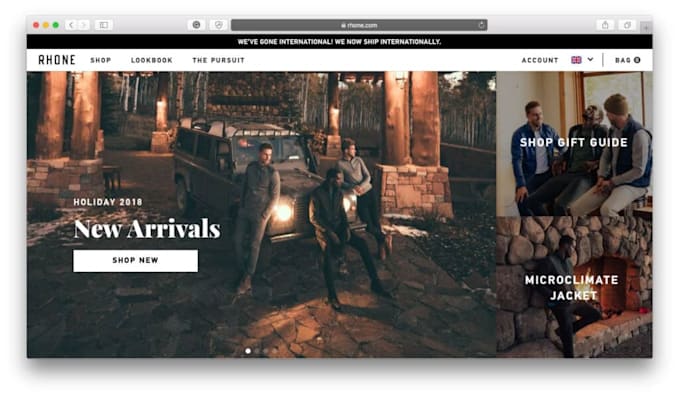Open the SHOP menu
Screen dimensions: 680x398
[x=101, y=60]
